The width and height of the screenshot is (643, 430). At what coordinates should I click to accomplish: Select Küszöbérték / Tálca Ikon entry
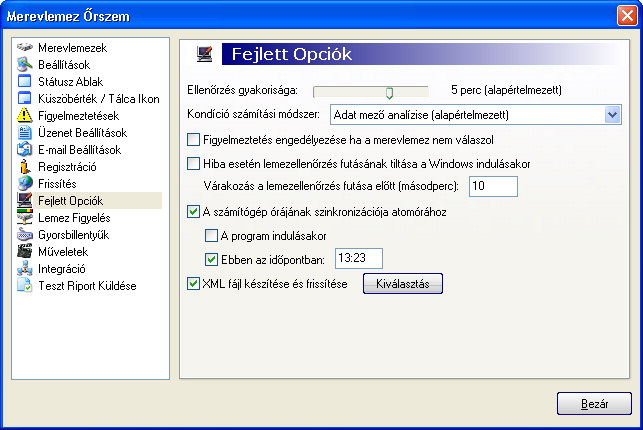pos(99,99)
